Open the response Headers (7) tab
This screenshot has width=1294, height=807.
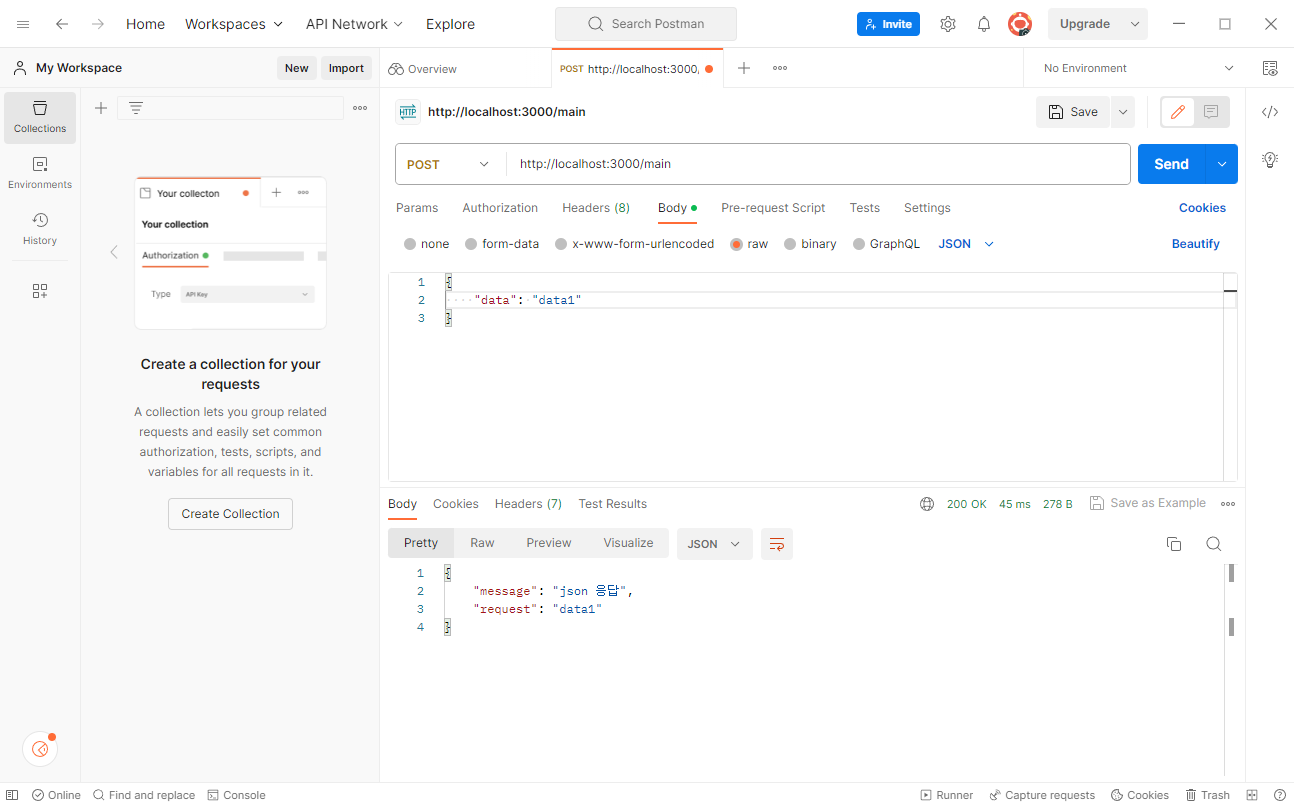528,504
